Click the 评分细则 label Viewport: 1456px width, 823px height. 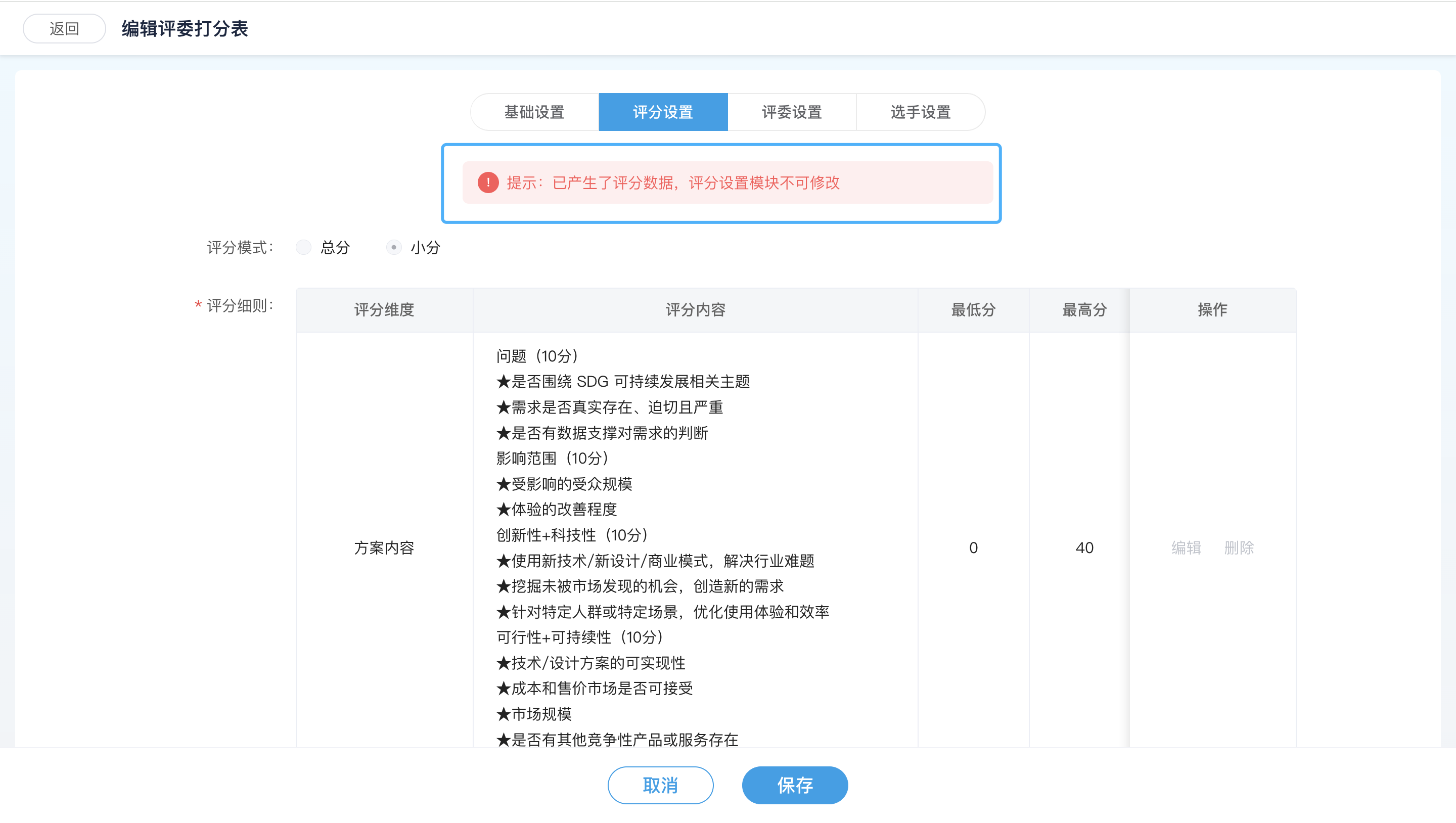pos(240,306)
